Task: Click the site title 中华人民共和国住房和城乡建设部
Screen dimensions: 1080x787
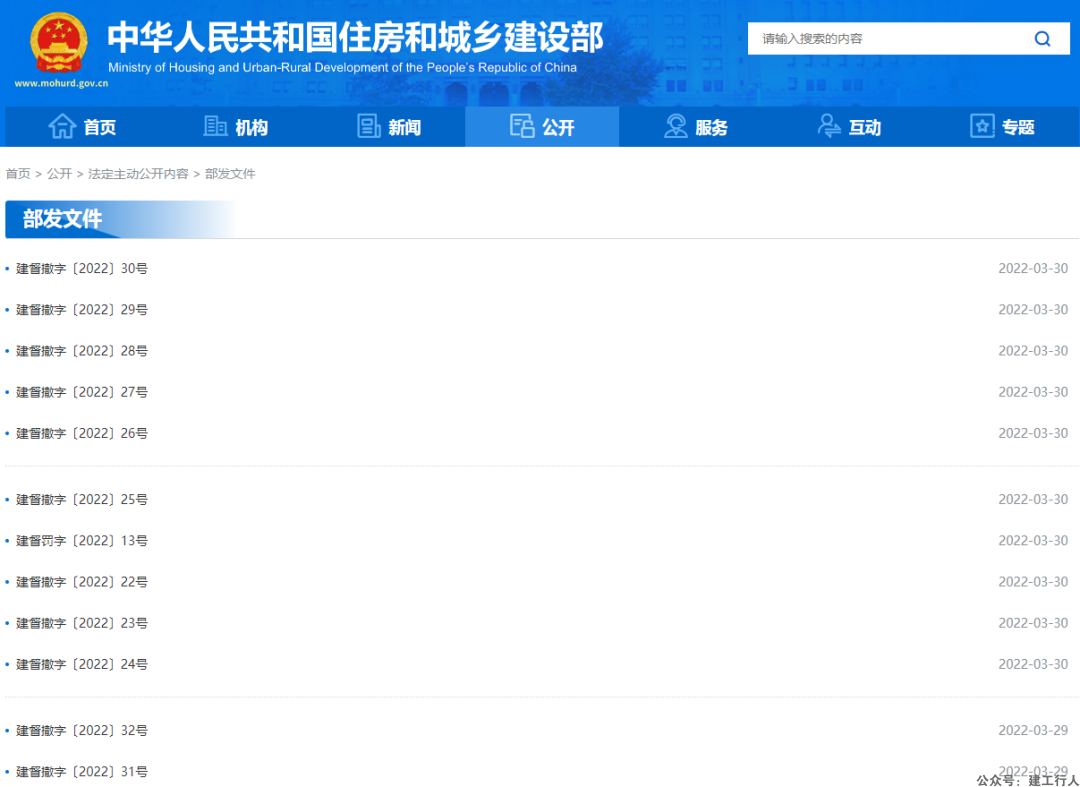Action: coord(355,38)
